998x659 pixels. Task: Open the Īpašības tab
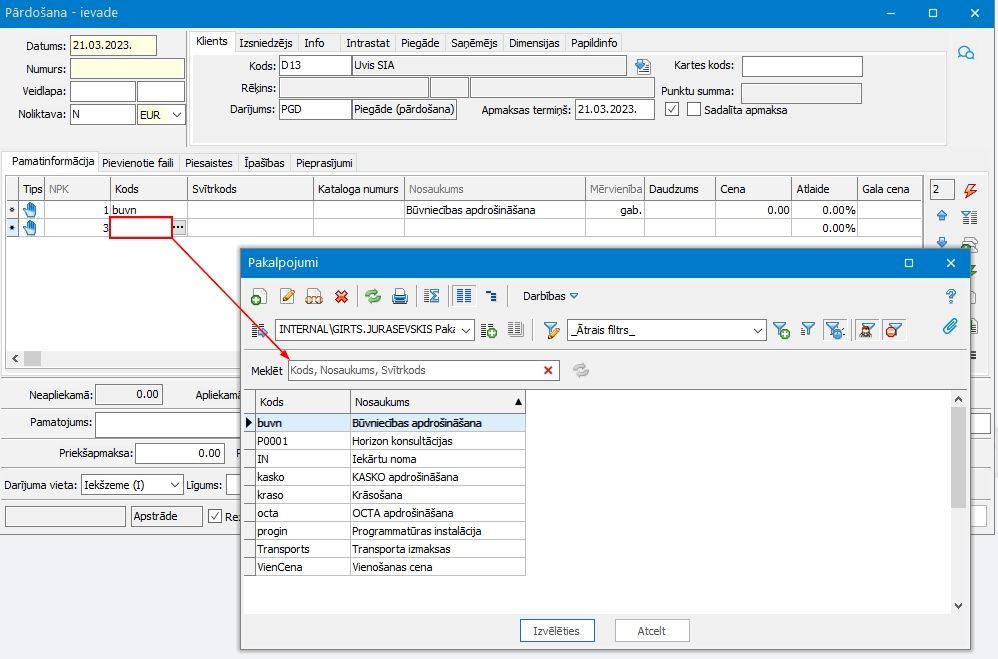click(x=264, y=163)
